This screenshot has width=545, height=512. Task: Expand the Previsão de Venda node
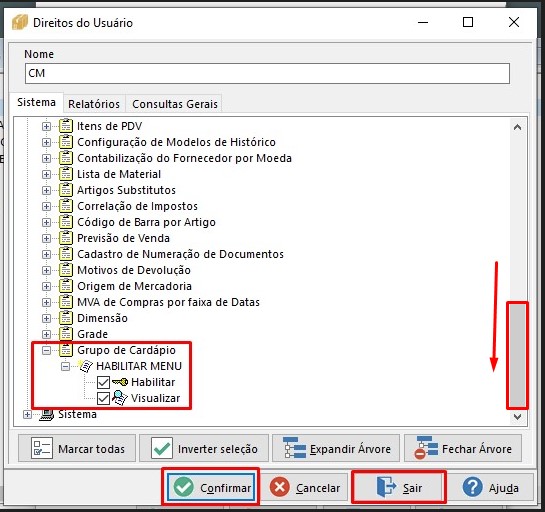coord(46,238)
